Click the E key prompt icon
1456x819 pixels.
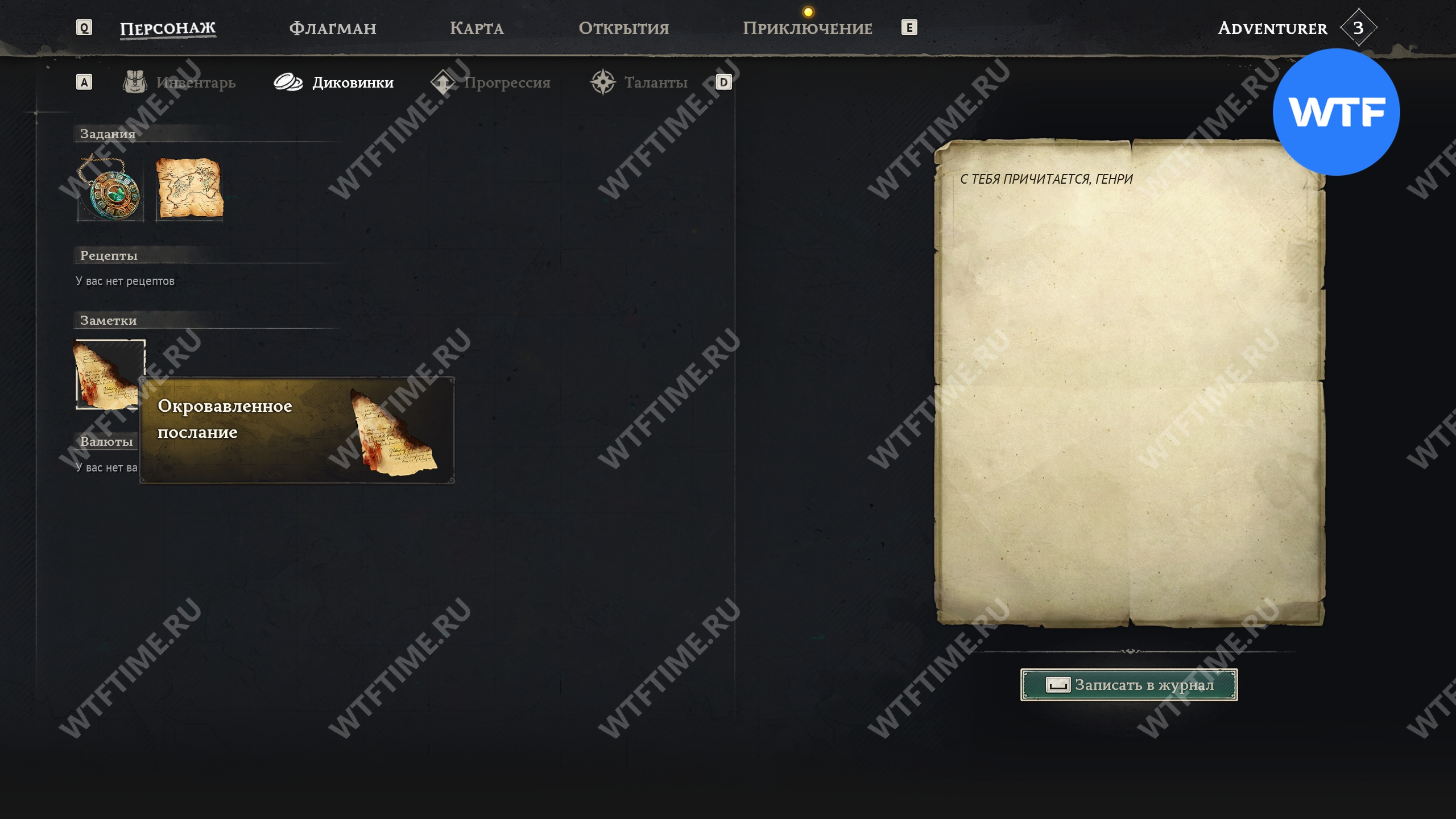tap(909, 27)
